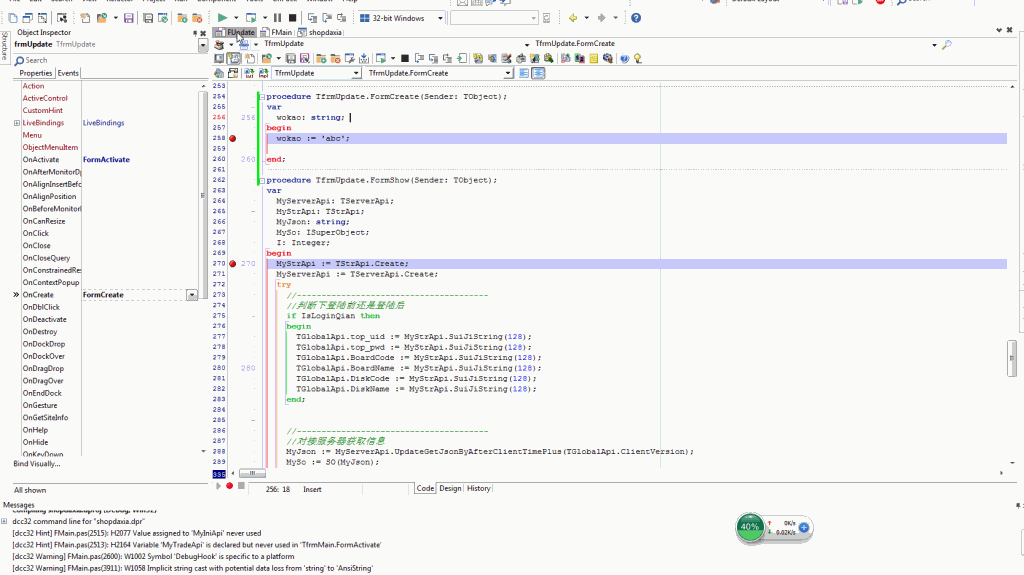The height and width of the screenshot is (575, 1024).
Task: Toggle the breakpoint on line 258
Action: tap(232, 139)
